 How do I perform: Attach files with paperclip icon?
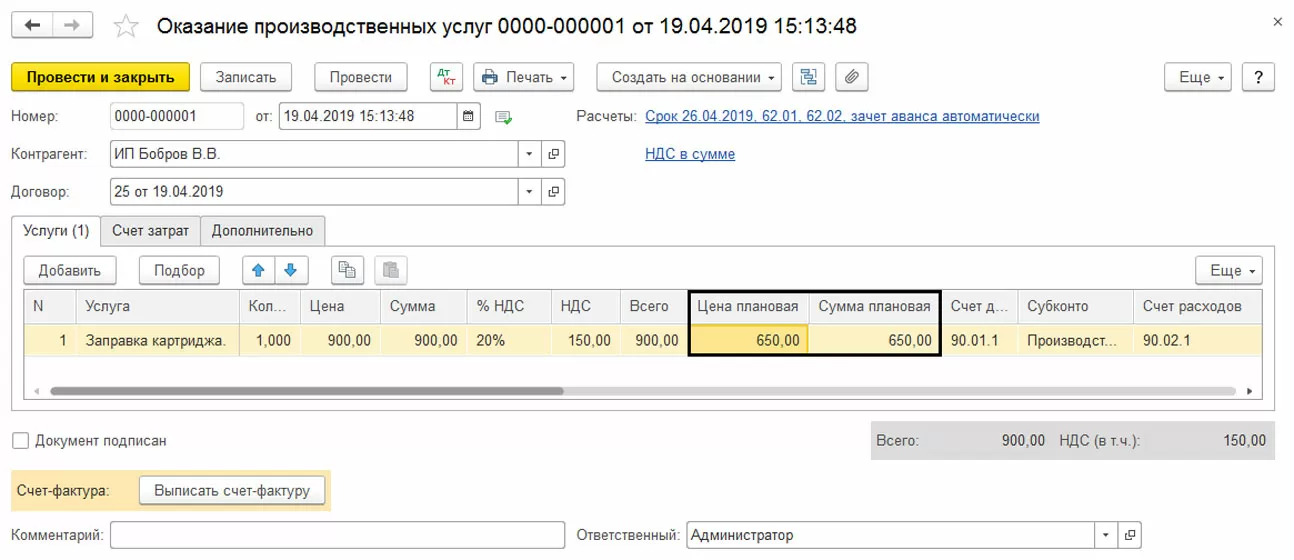tap(851, 77)
